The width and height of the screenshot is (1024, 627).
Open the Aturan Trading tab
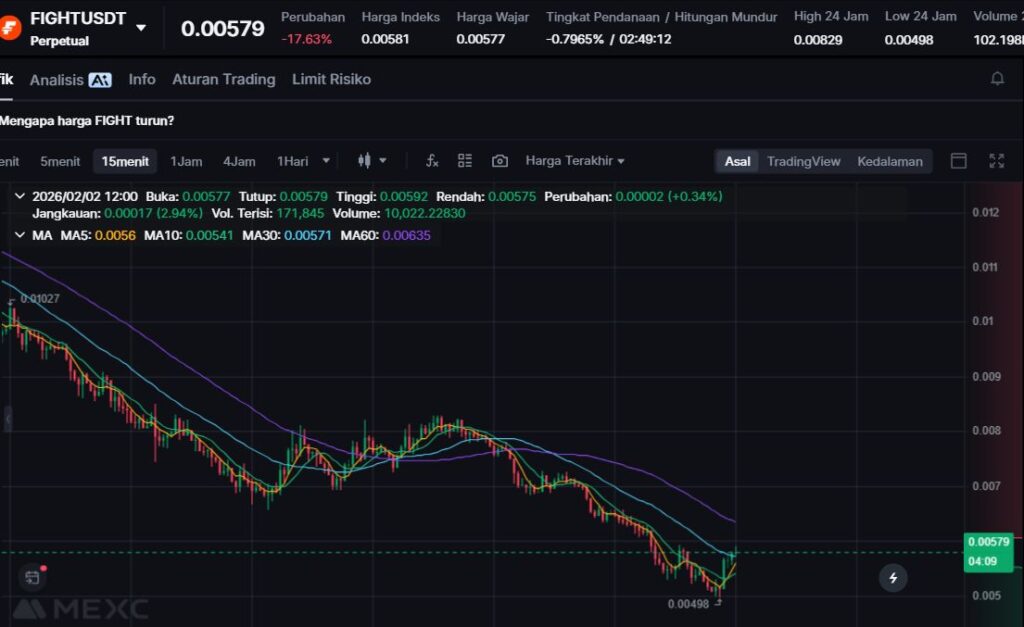(223, 79)
